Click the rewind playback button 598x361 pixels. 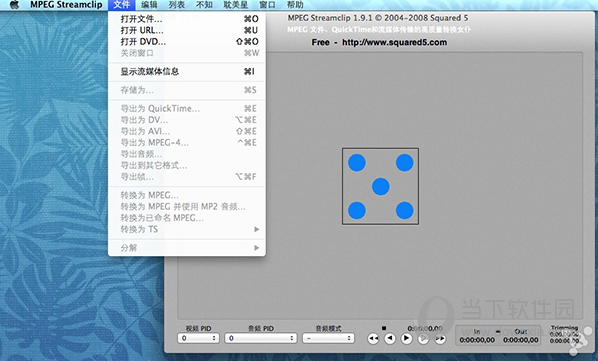(373, 339)
